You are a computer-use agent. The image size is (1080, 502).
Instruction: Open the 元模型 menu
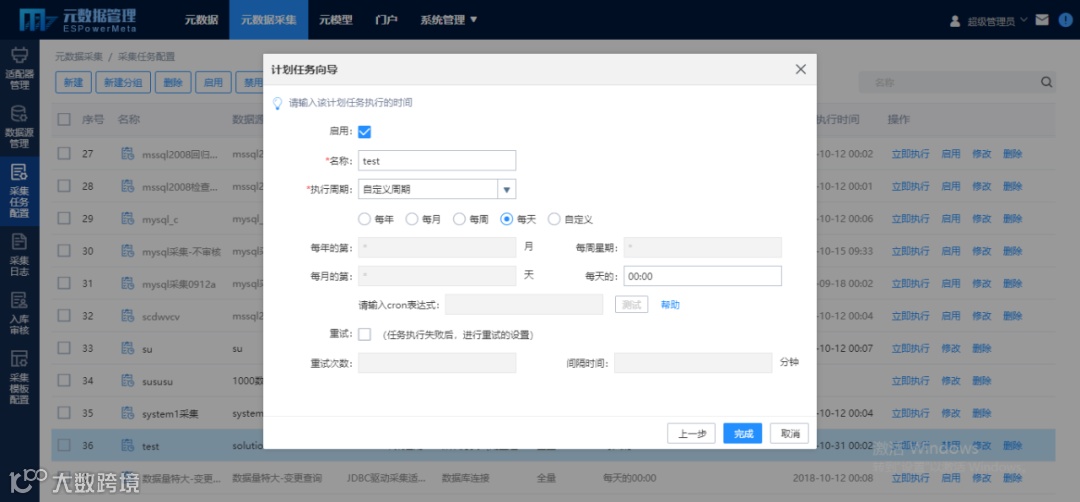[335, 20]
